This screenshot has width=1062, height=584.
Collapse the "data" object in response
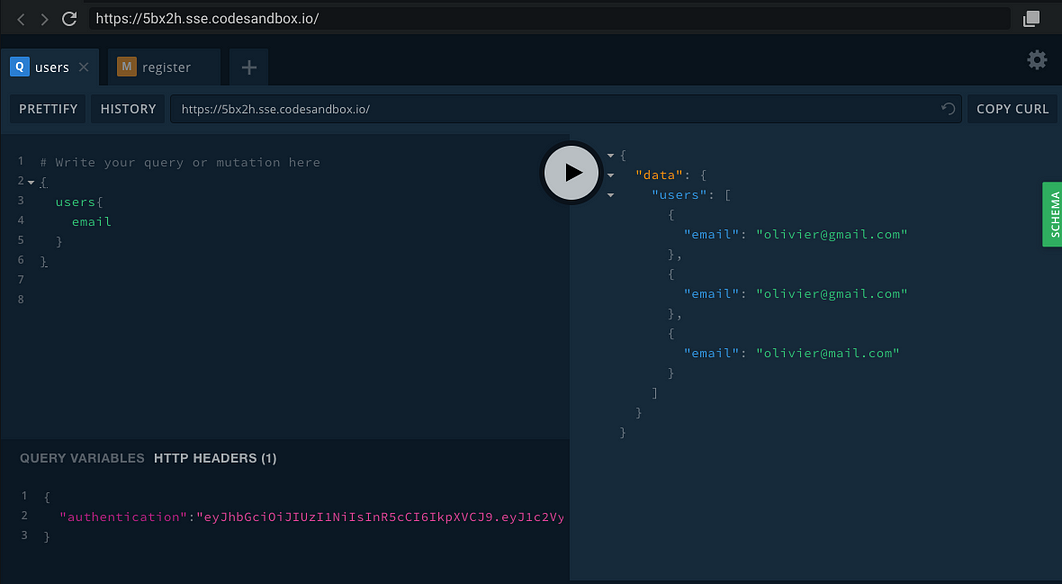point(610,175)
